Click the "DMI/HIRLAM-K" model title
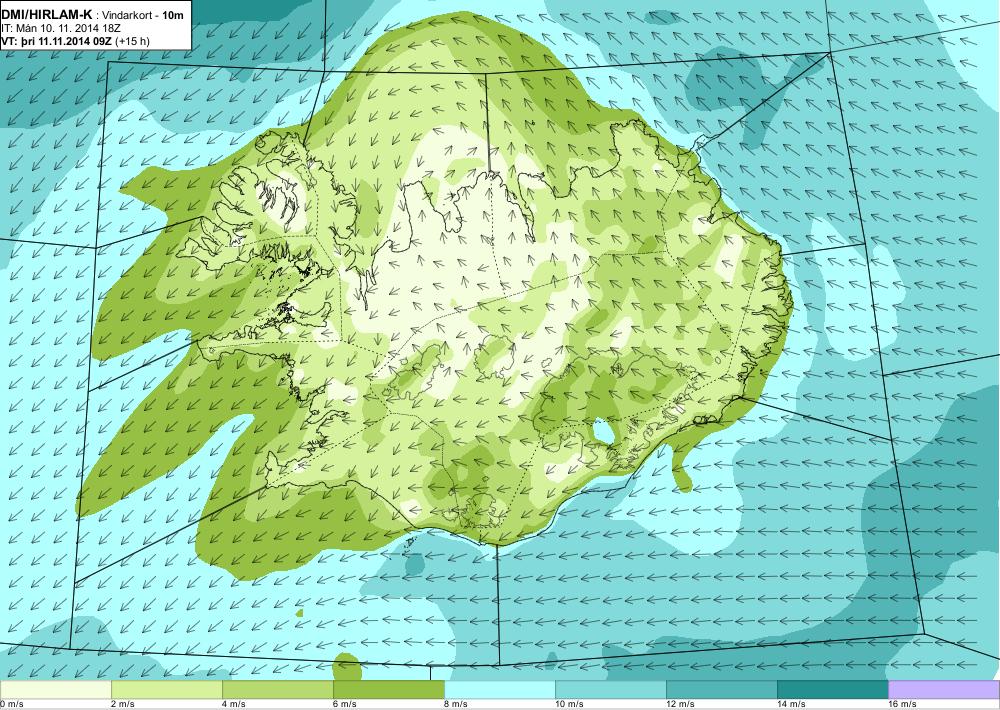The height and width of the screenshot is (710, 1000). [47, 15]
